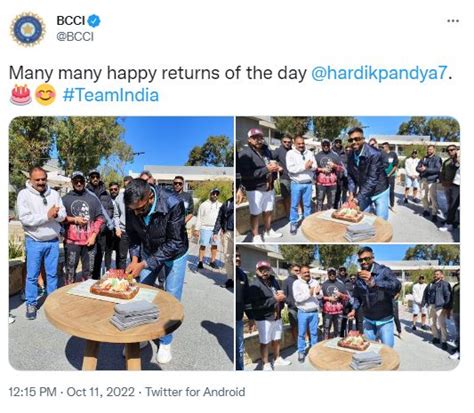Click the cake on the table in left photo
The height and width of the screenshot is (413, 474).
(x=115, y=285)
